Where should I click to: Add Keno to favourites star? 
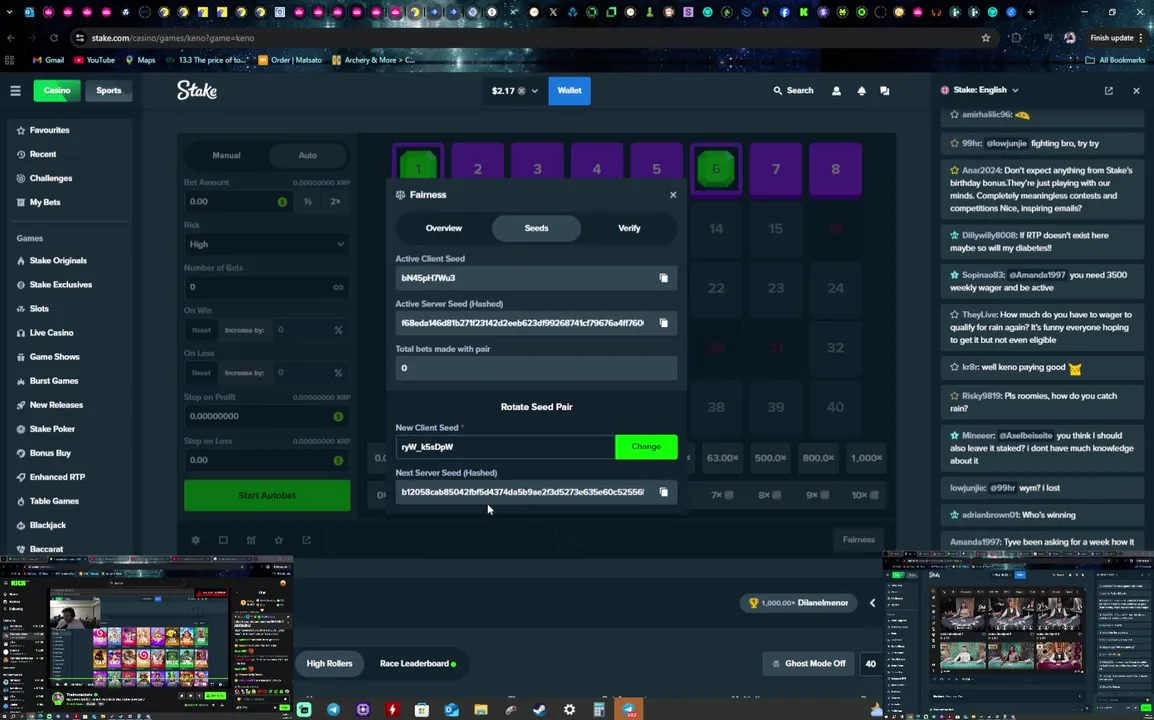(278, 540)
